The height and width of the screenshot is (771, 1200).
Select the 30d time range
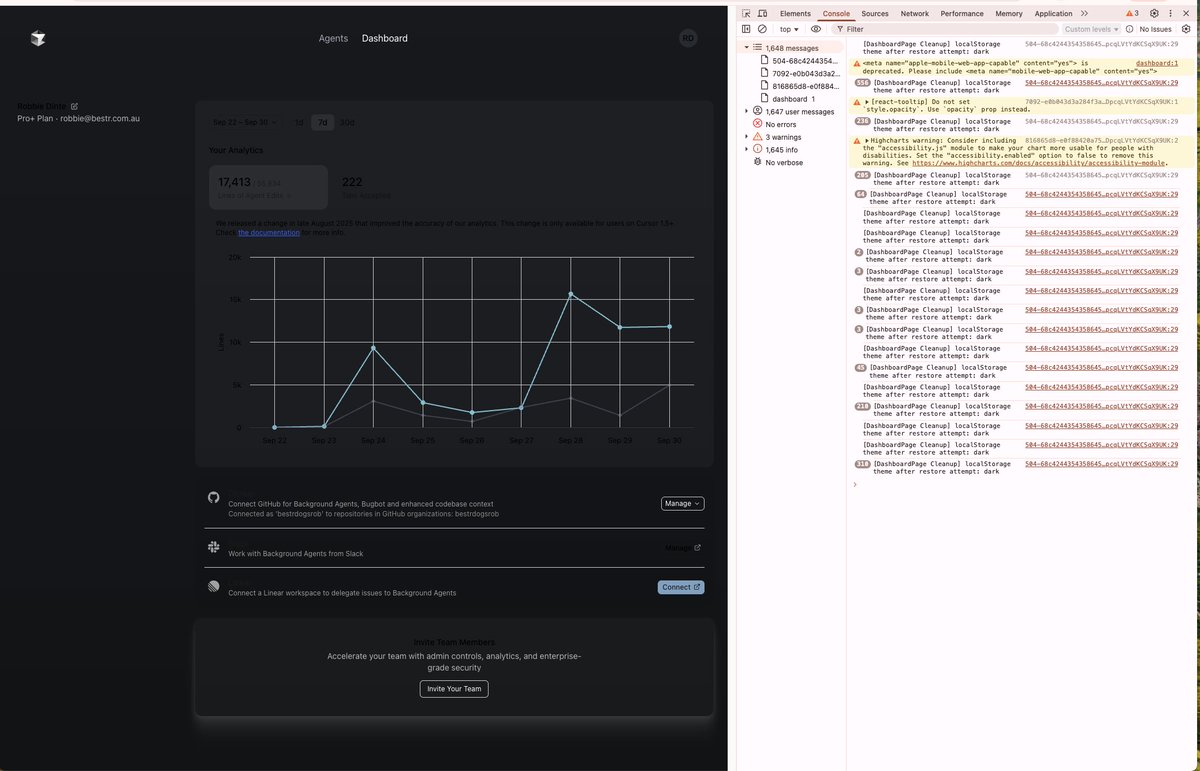tap(346, 122)
